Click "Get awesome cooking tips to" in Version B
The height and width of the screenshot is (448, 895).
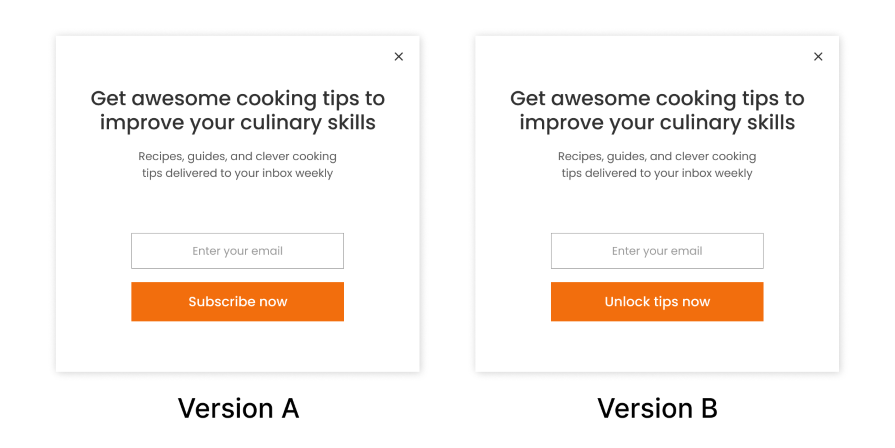657,98
